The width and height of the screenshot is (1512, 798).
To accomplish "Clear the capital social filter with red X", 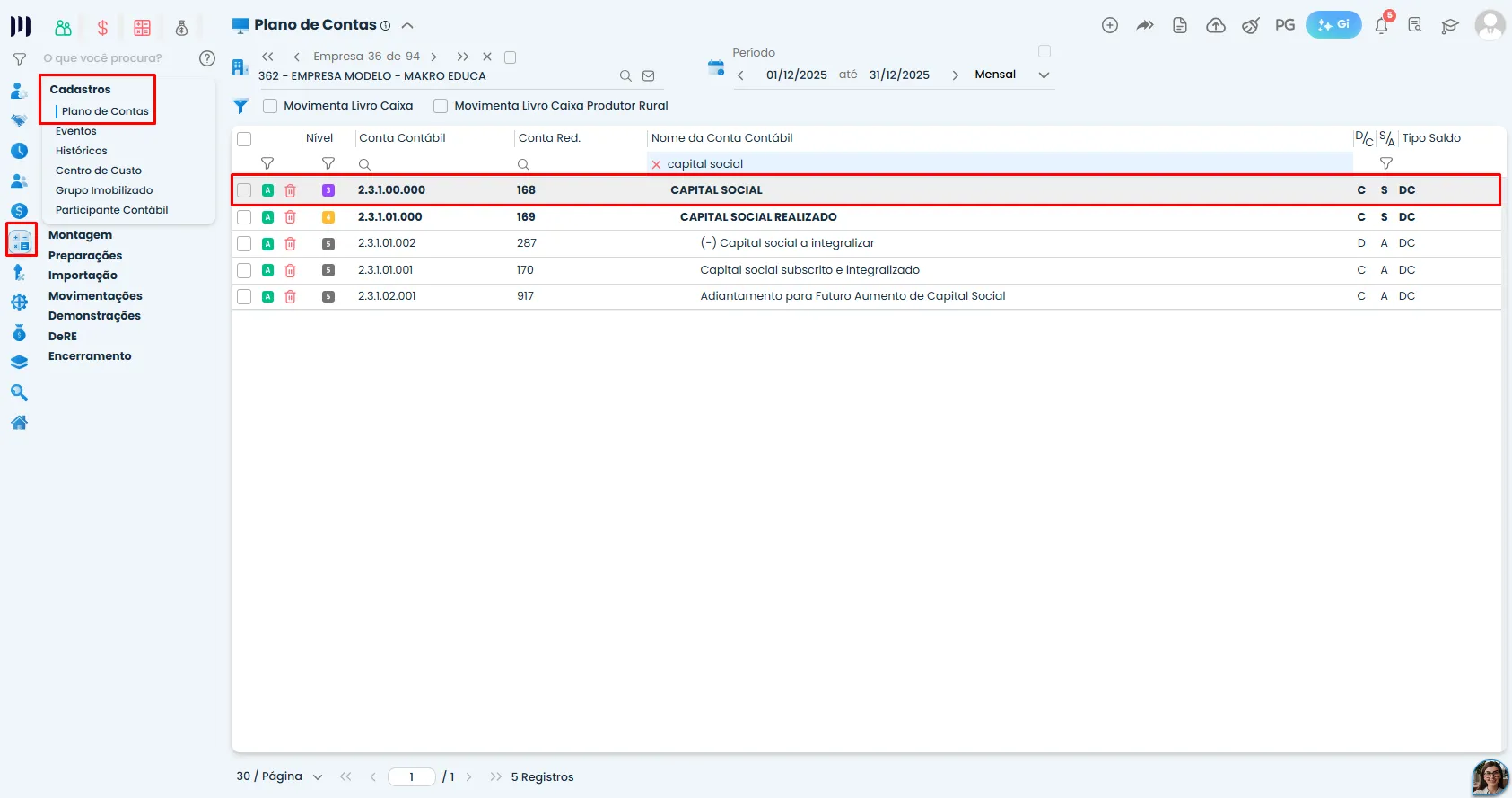I will [656, 164].
